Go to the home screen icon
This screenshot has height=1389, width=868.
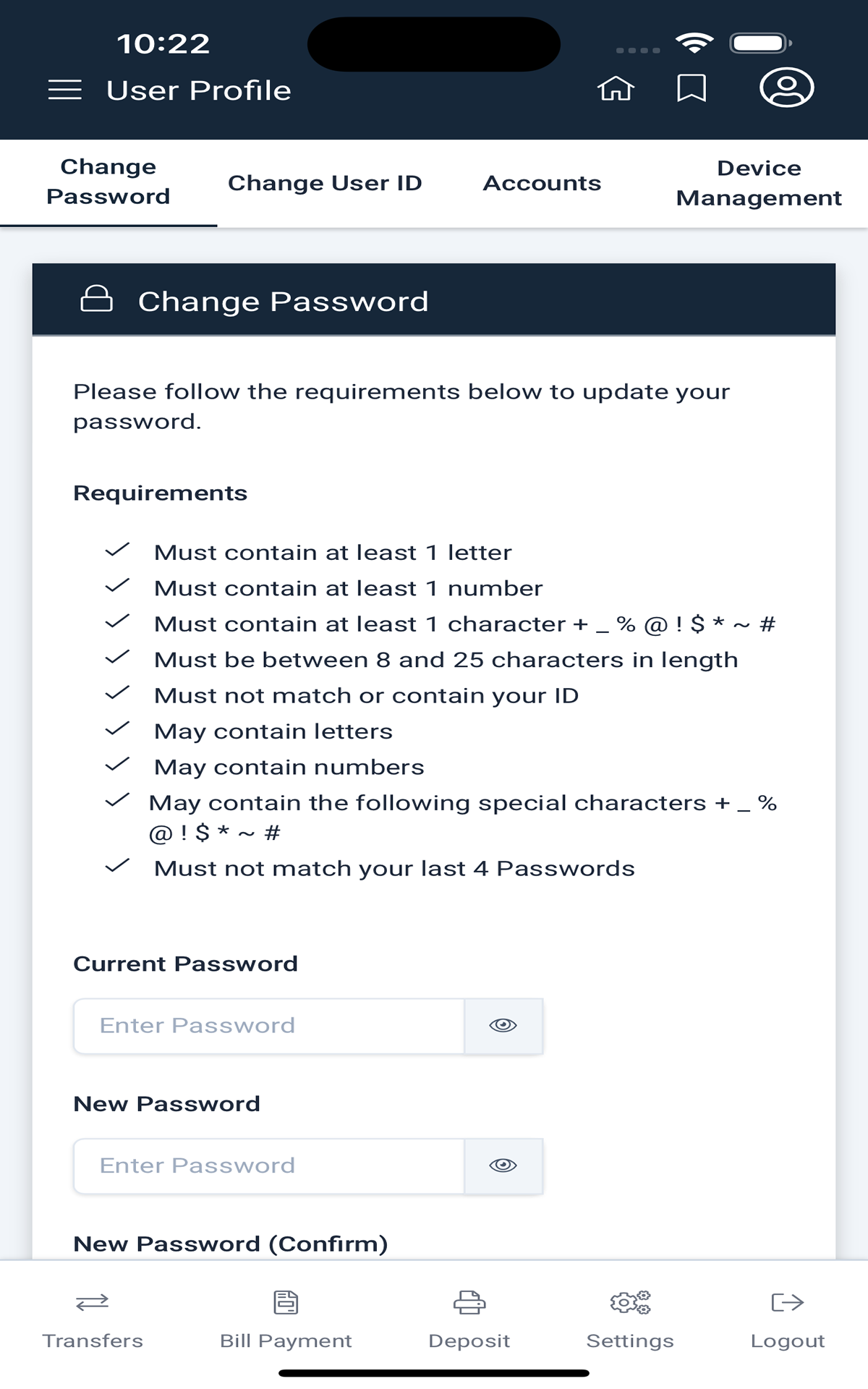616,88
